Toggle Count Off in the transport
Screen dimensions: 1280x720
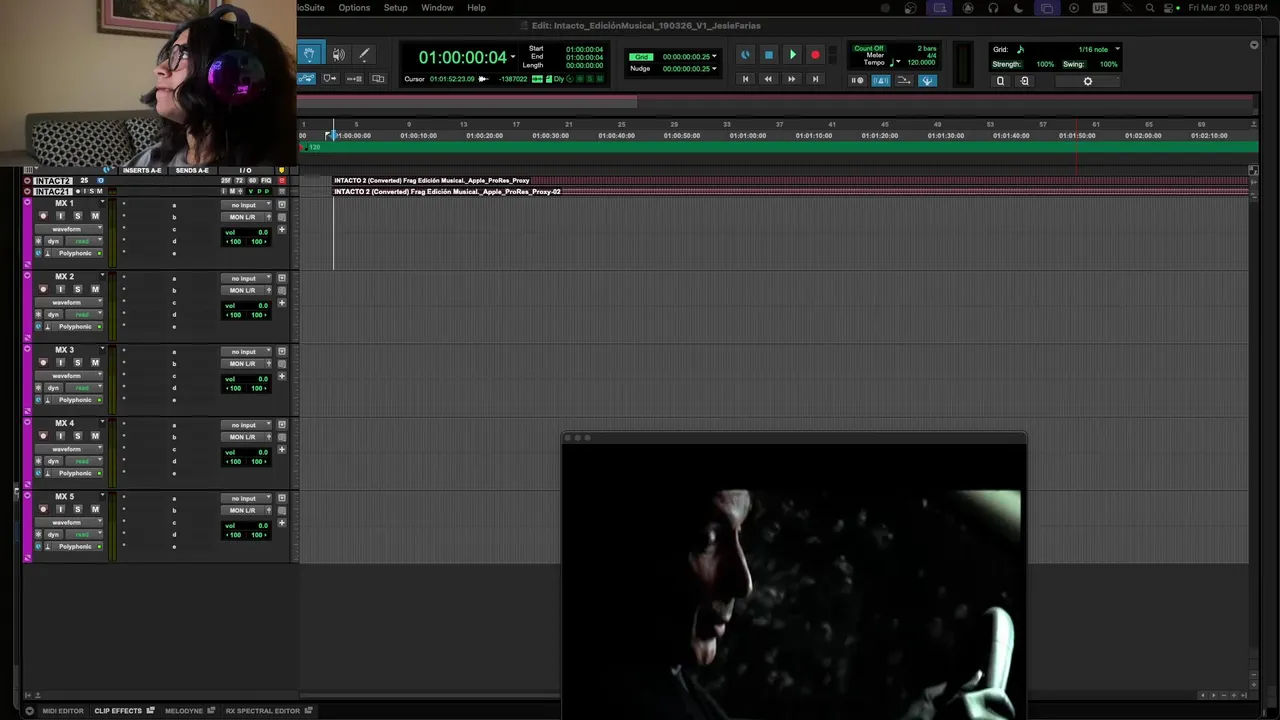click(x=868, y=48)
